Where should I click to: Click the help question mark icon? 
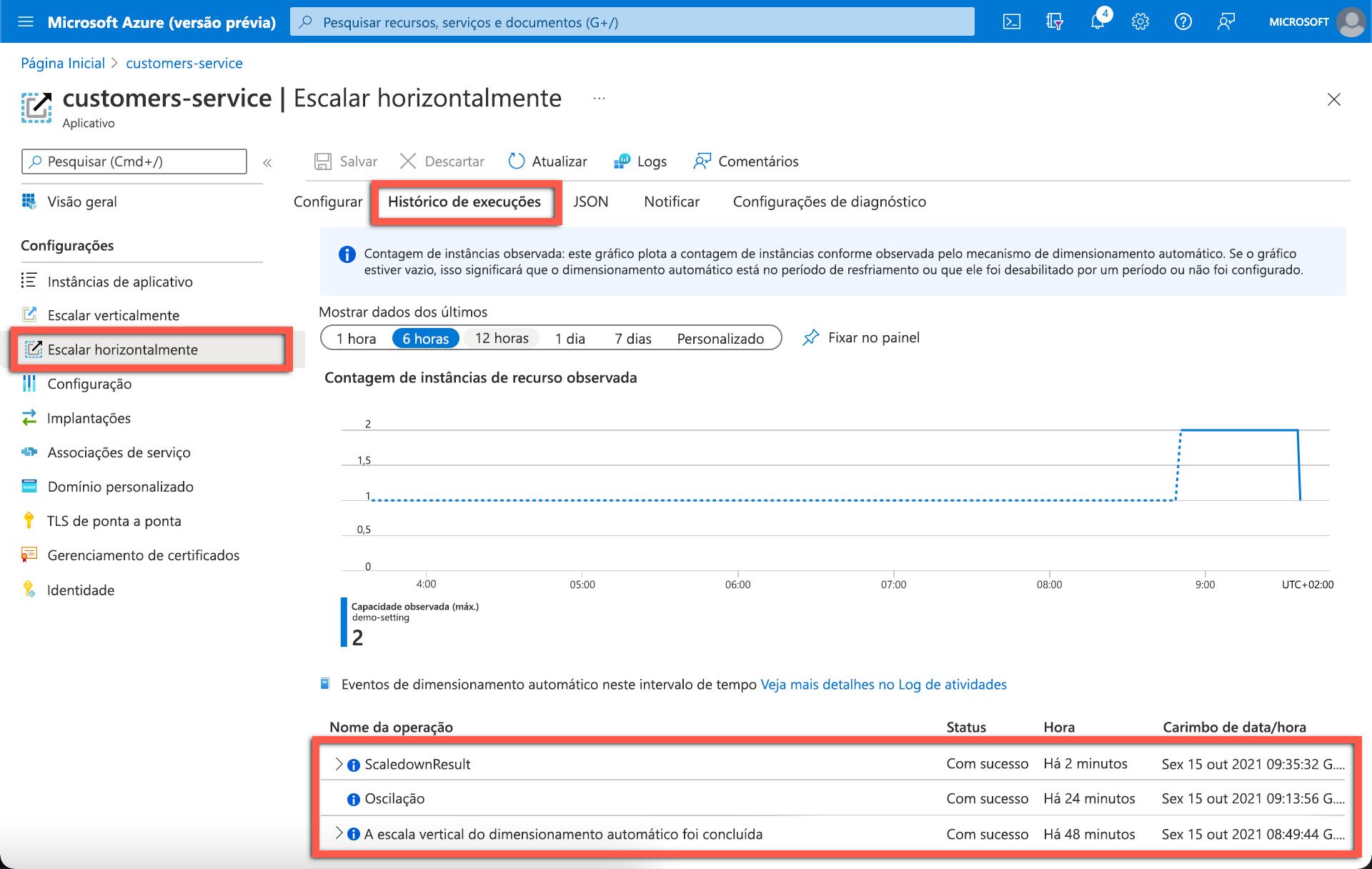[1183, 22]
